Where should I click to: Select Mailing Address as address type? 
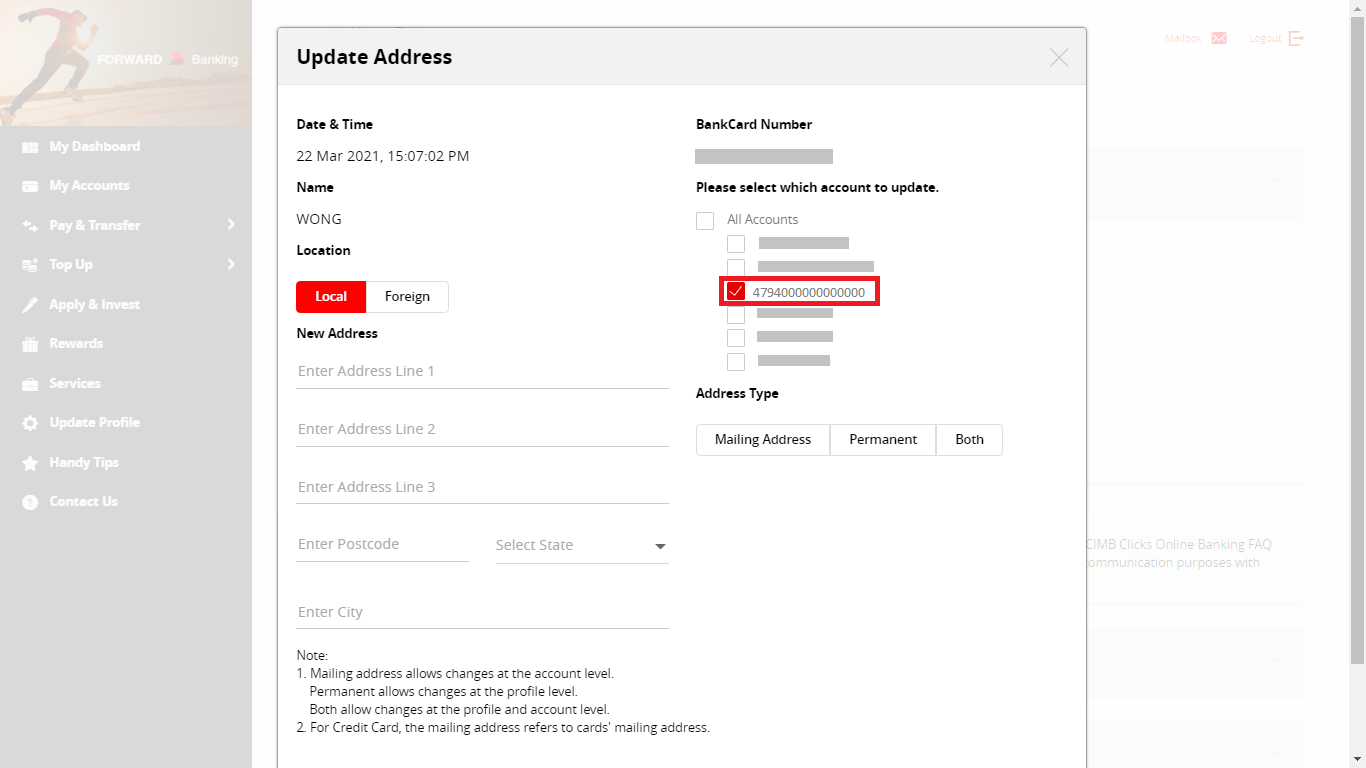point(763,440)
